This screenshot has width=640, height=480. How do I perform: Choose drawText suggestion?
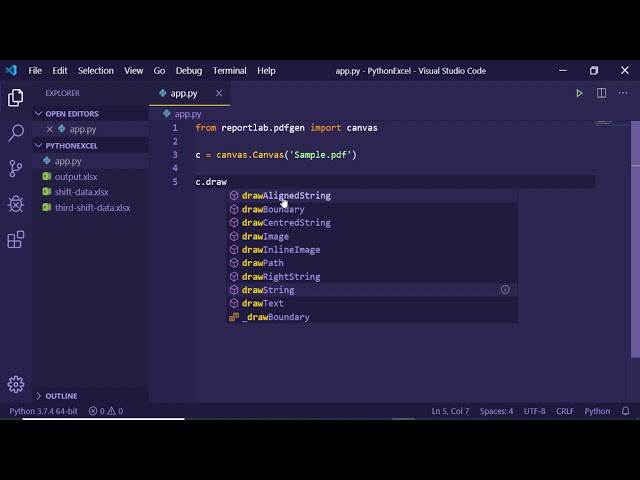(x=372, y=303)
